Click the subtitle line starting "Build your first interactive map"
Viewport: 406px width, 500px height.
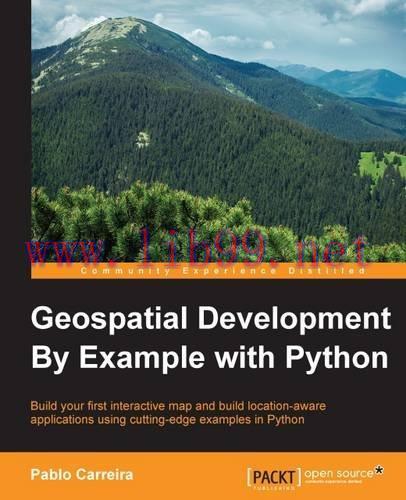click(178, 406)
